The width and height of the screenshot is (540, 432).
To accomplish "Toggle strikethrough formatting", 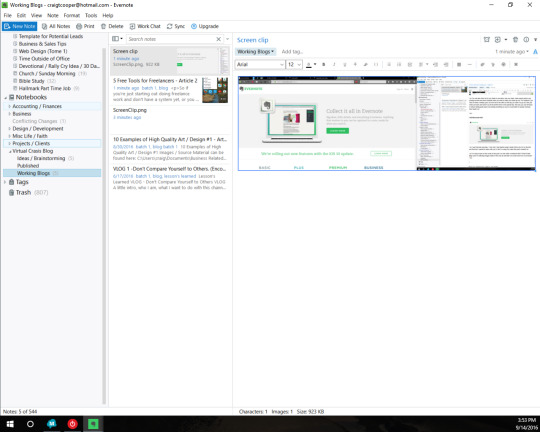I will tap(355, 64).
